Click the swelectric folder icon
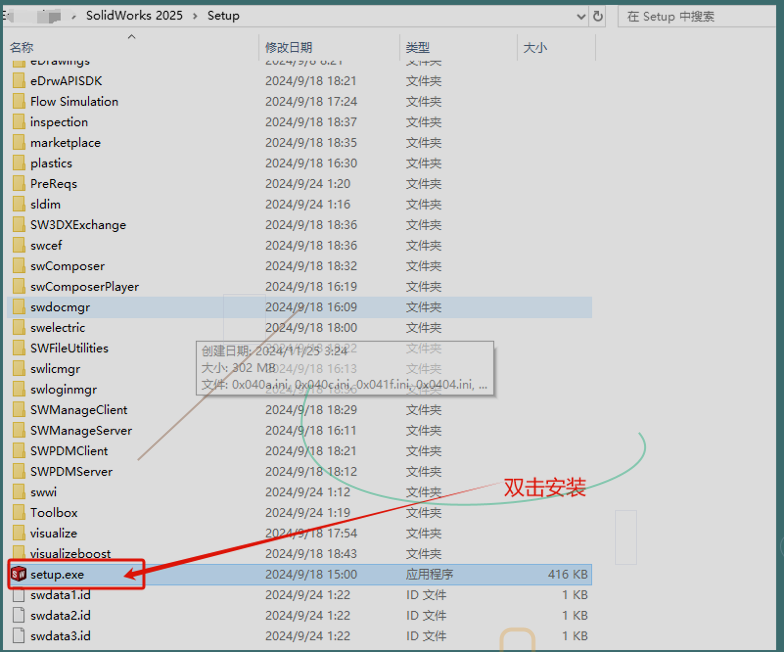Viewport: 784px width, 652px height. (19, 328)
